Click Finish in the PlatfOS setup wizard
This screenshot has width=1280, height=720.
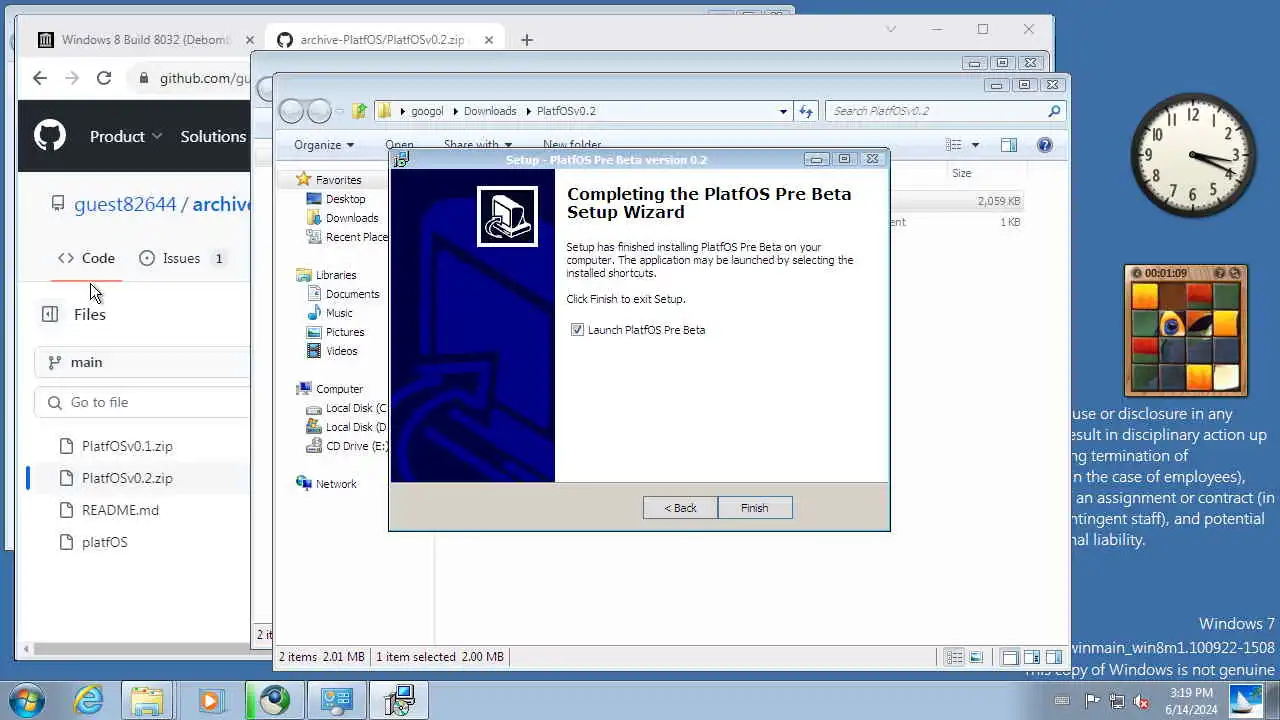(x=755, y=508)
